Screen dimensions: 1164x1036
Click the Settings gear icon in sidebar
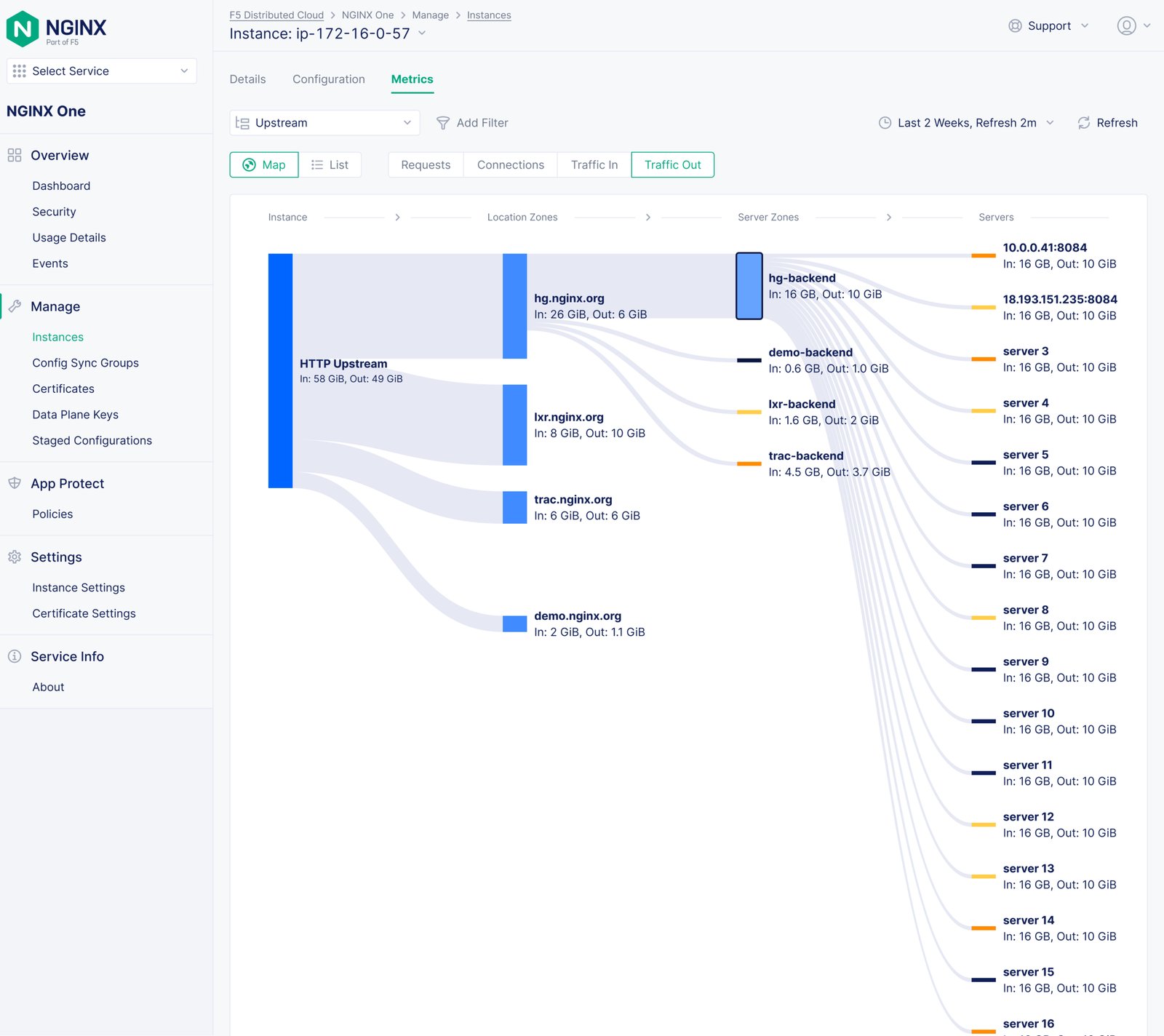15,557
